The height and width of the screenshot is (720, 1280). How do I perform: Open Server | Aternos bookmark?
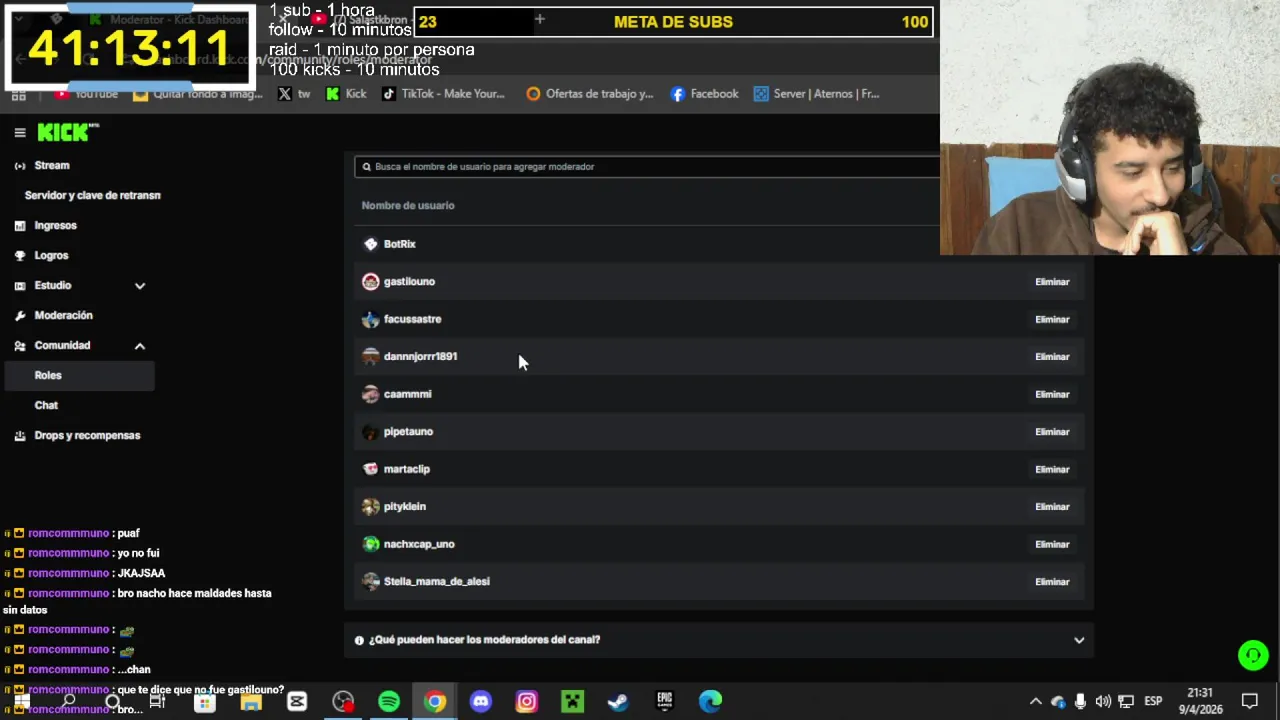pos(817,94)
